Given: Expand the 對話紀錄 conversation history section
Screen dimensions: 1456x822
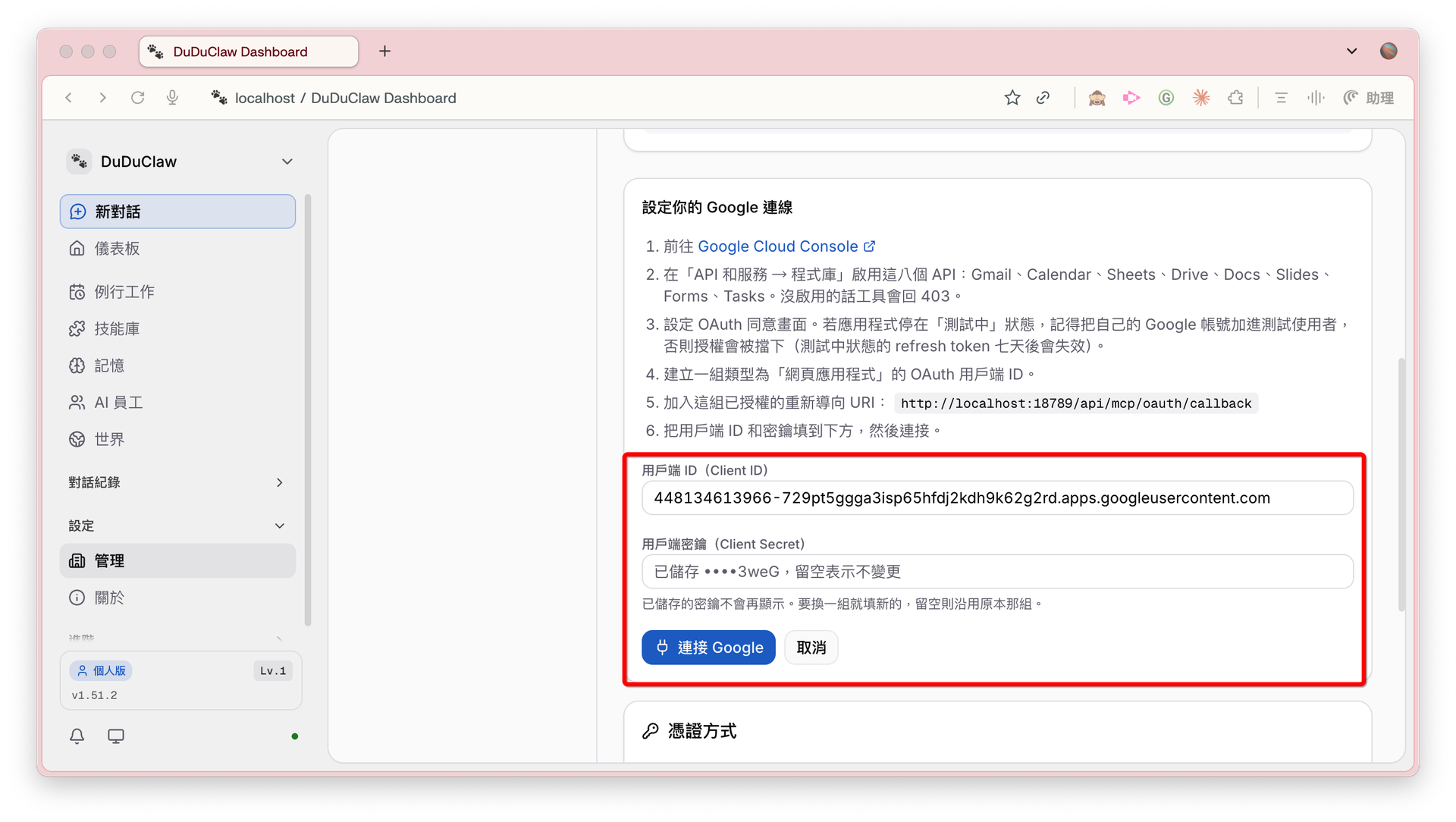Looking at the screenshot, I should coord(177,482).
